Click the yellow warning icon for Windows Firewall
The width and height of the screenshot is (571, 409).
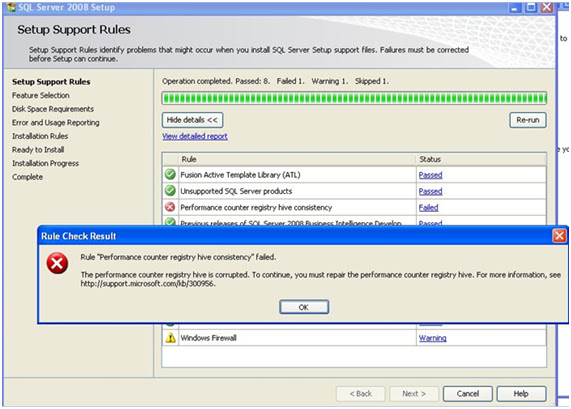170,338
